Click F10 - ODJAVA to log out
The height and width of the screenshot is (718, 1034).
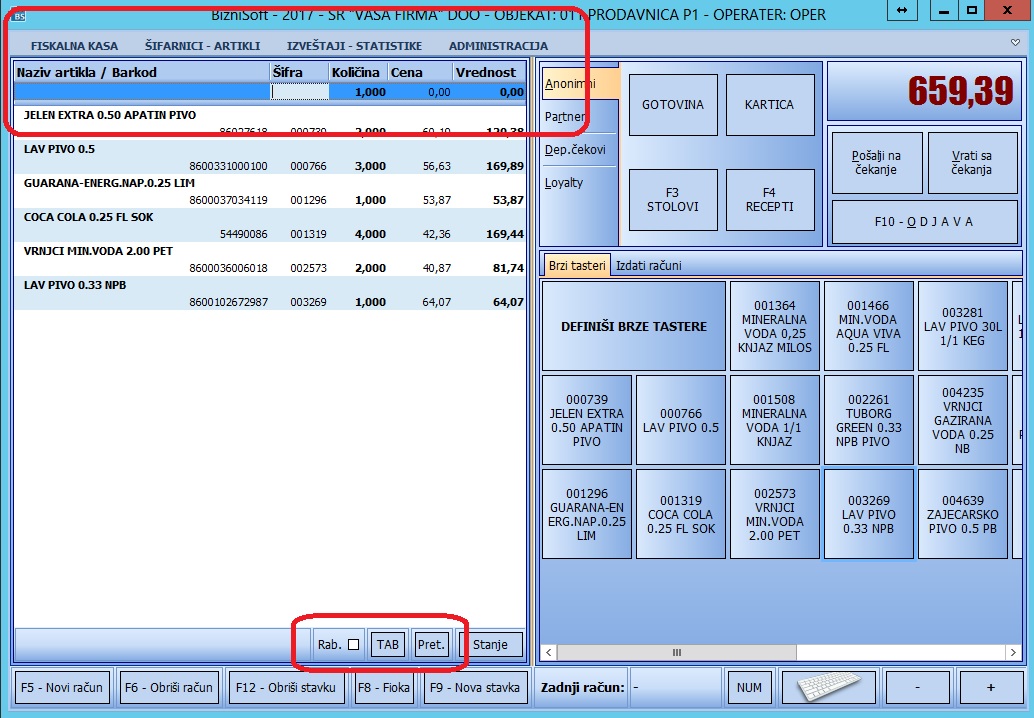point(925,222)
